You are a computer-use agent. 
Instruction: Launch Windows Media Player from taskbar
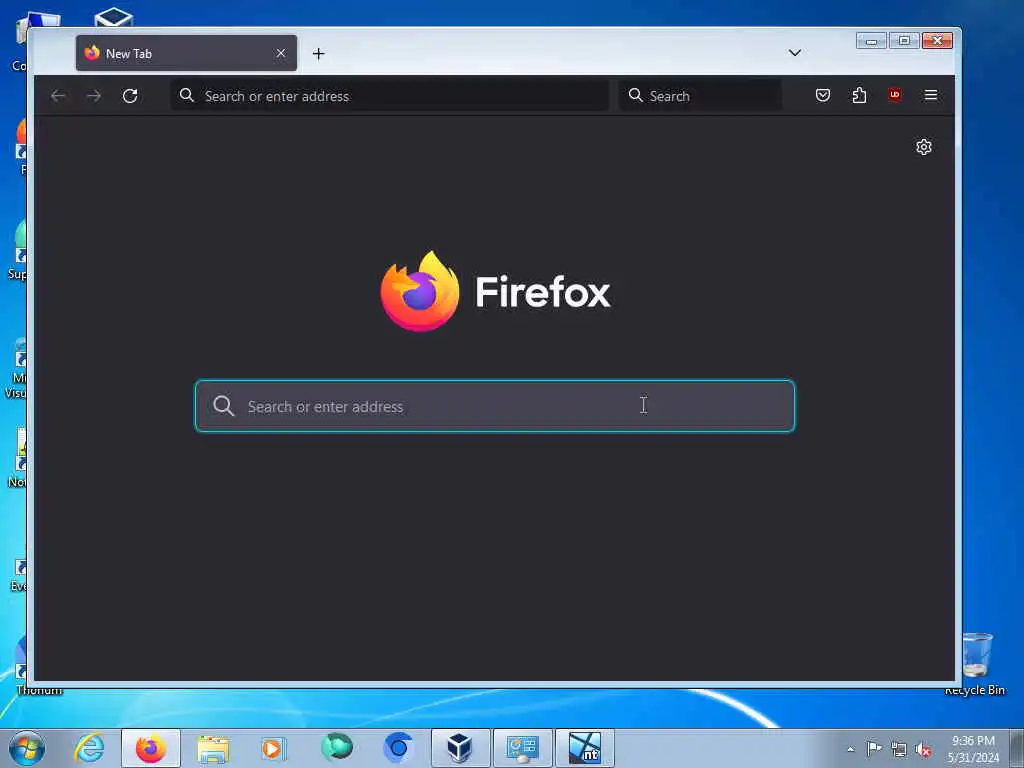point(274,748)
